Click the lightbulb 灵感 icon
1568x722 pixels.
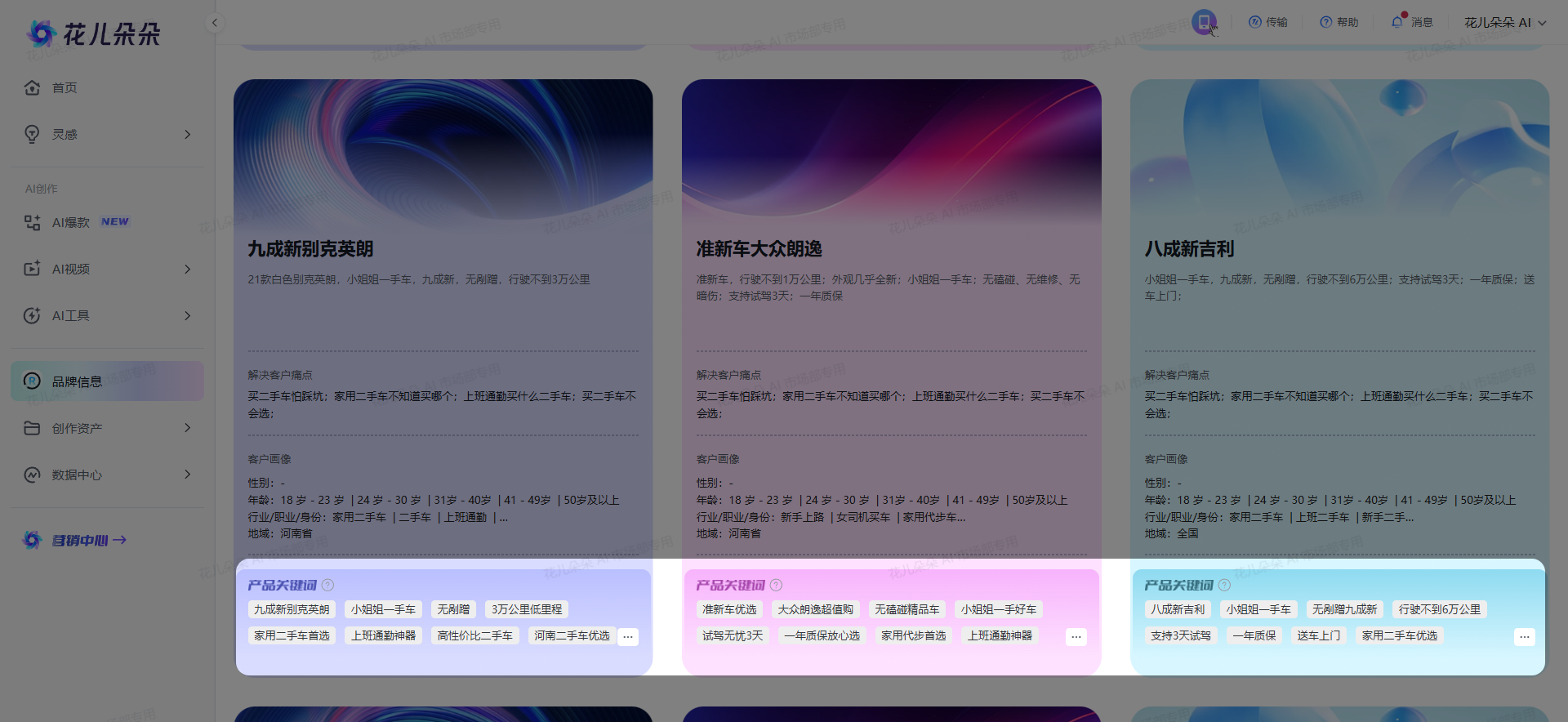click(33, 134)
